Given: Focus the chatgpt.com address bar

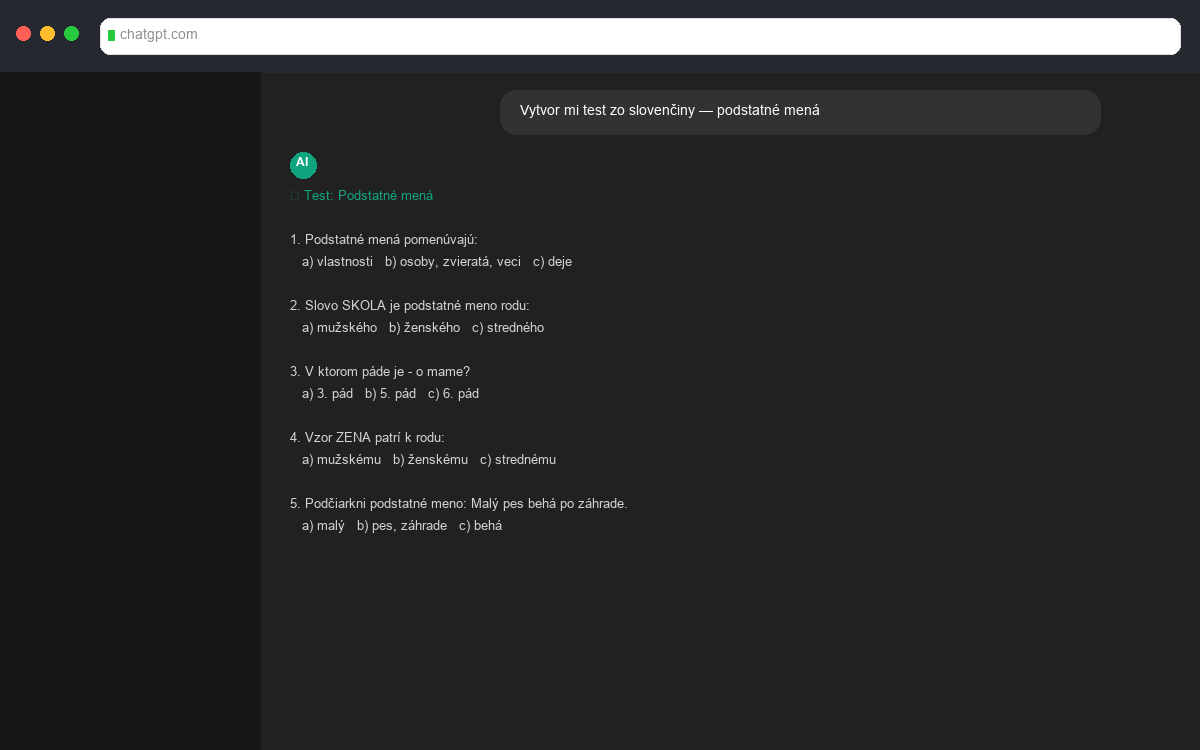Looking at the screenshot, I should point(640,35).
